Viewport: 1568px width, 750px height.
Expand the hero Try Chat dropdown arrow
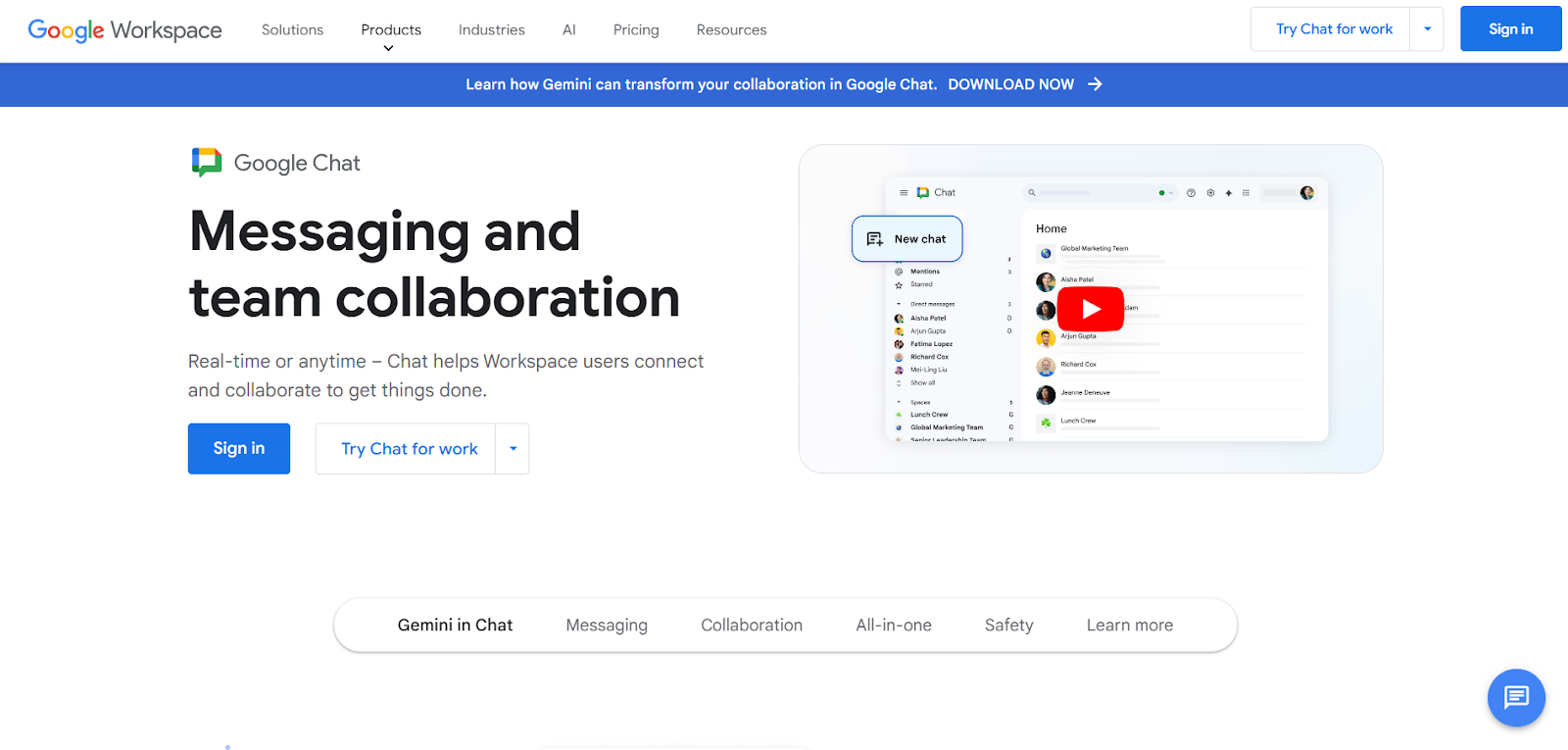(x=513, y=449)
